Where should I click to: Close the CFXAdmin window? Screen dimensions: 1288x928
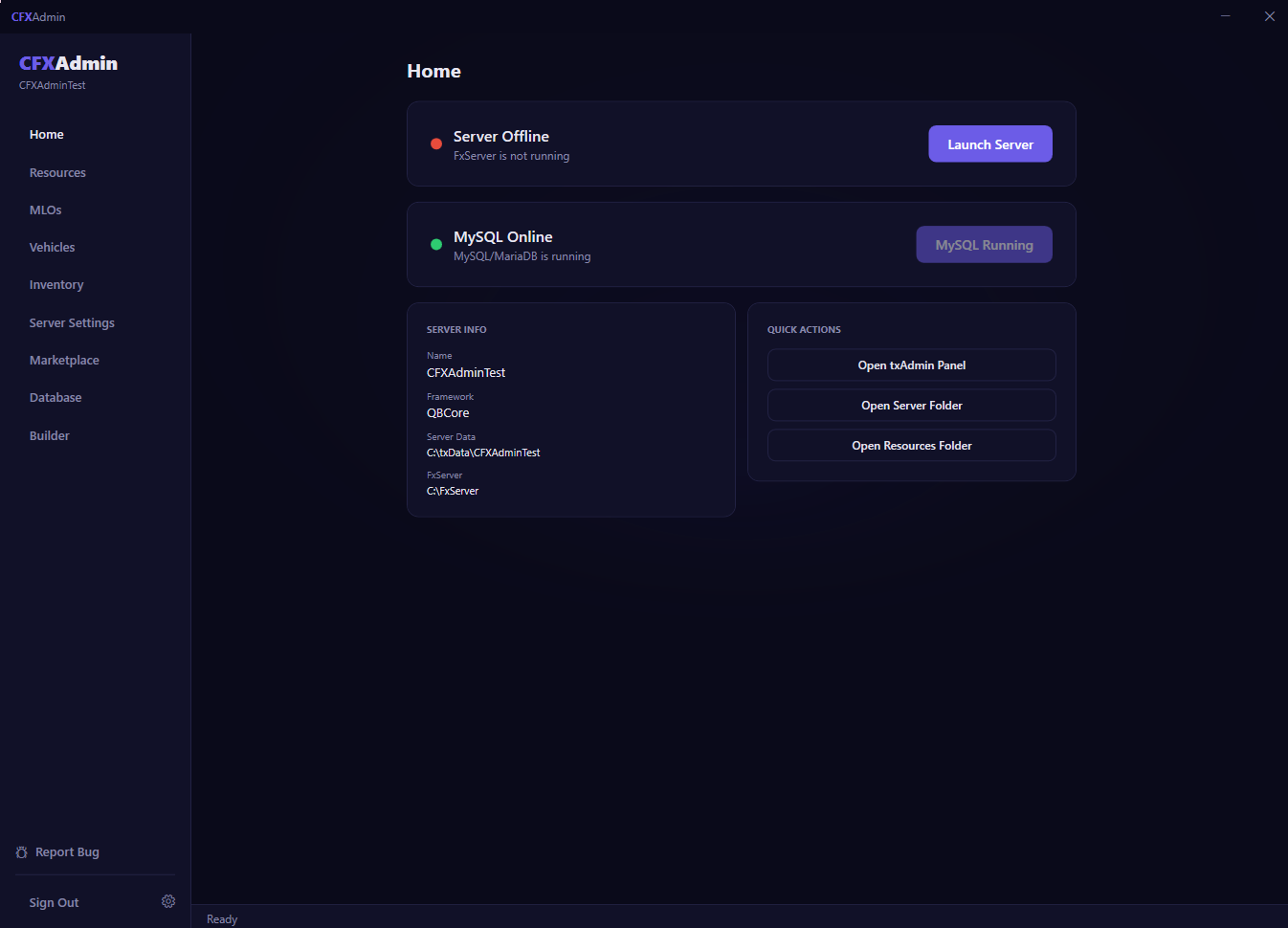(x=1270, y=16)
